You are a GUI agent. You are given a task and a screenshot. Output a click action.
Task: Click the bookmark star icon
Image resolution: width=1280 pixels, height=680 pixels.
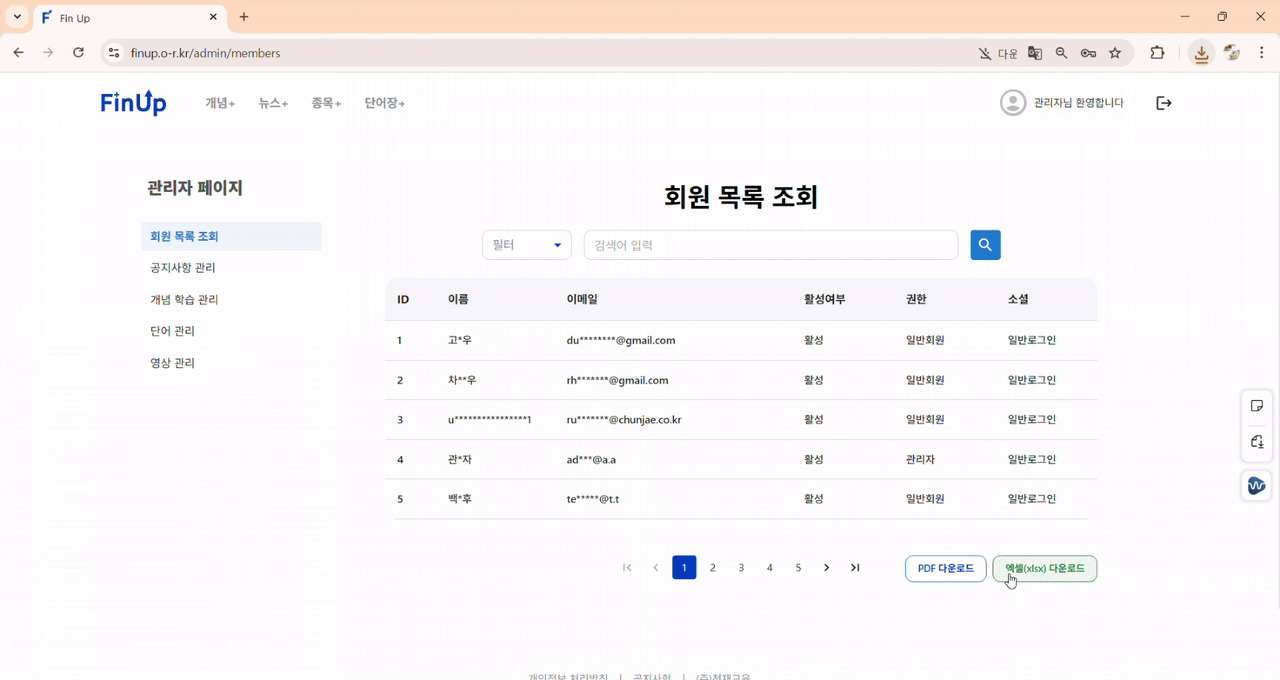pyautogui.click(x=1114, y=52)
